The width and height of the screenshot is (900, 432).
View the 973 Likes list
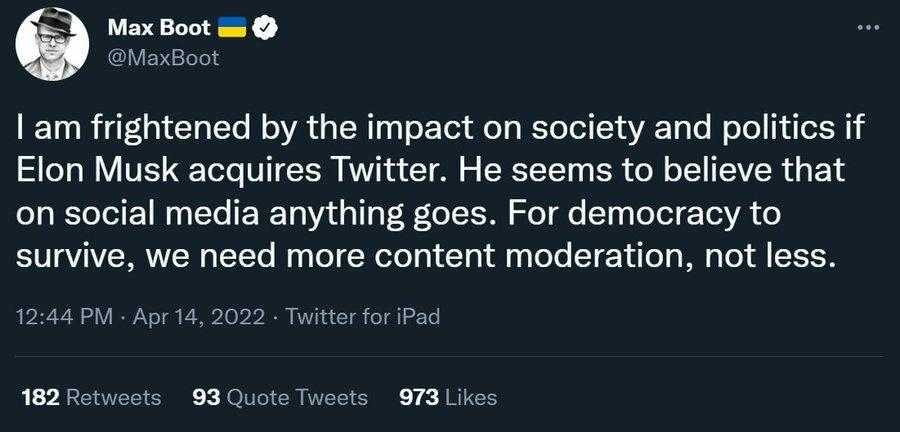click(448, 397)
